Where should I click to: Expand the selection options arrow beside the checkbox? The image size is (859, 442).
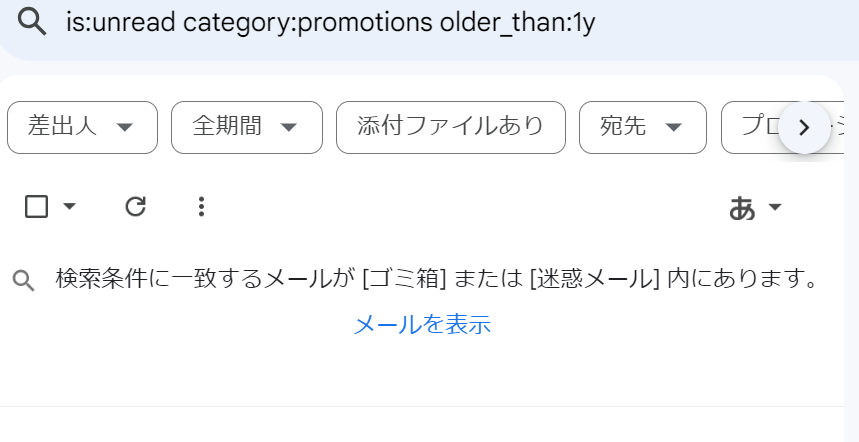70,207
